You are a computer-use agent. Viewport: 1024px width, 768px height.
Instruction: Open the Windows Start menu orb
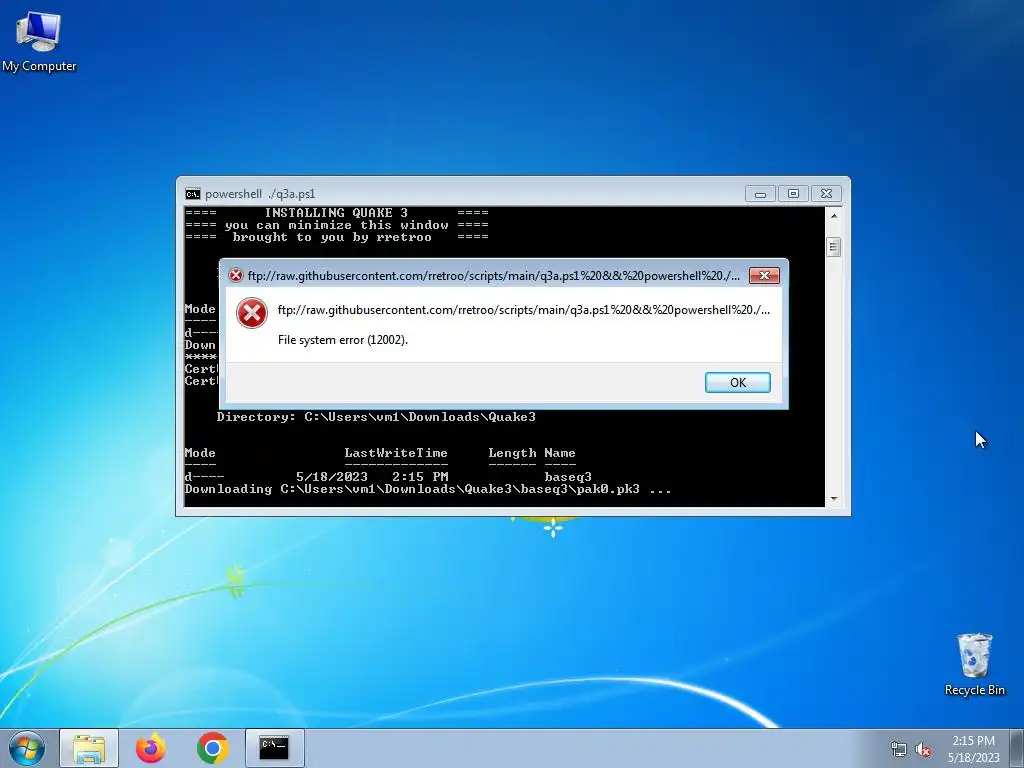pyautogui.click(x=27, y=748)
